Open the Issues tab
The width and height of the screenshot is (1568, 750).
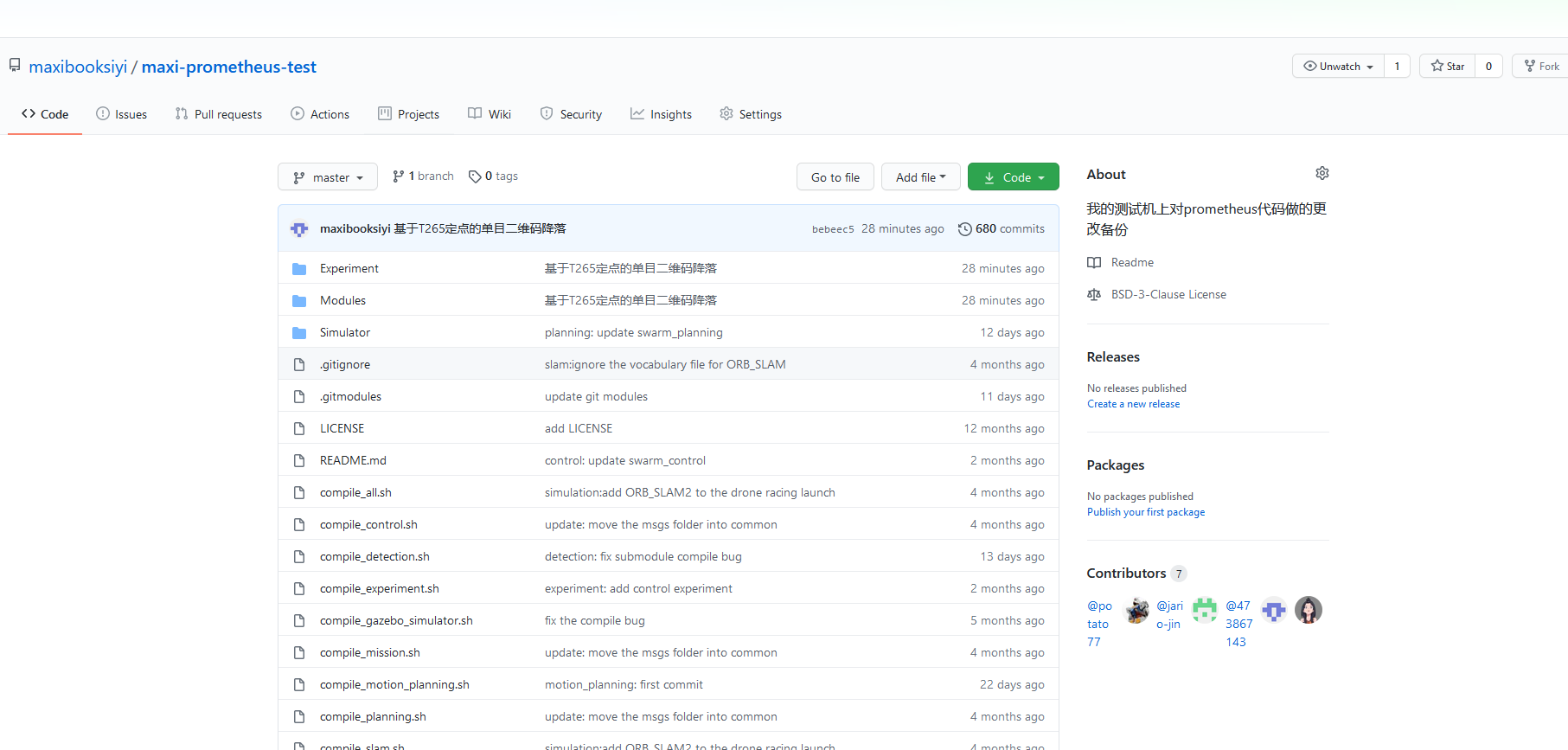coord(121,114)
